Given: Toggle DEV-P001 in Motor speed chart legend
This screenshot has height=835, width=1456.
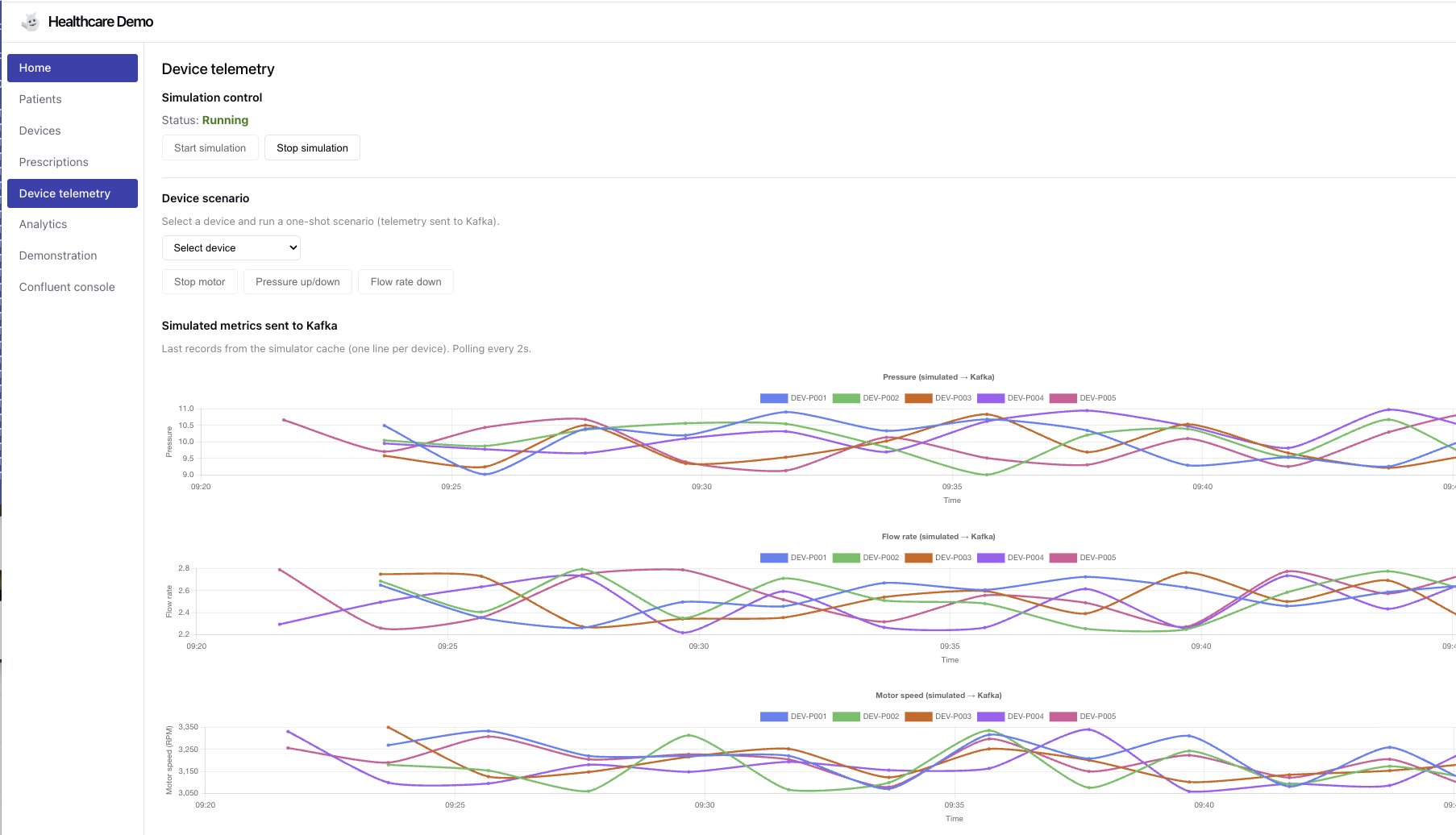Looking at the screenshot, I should click(x=793, y=717).
